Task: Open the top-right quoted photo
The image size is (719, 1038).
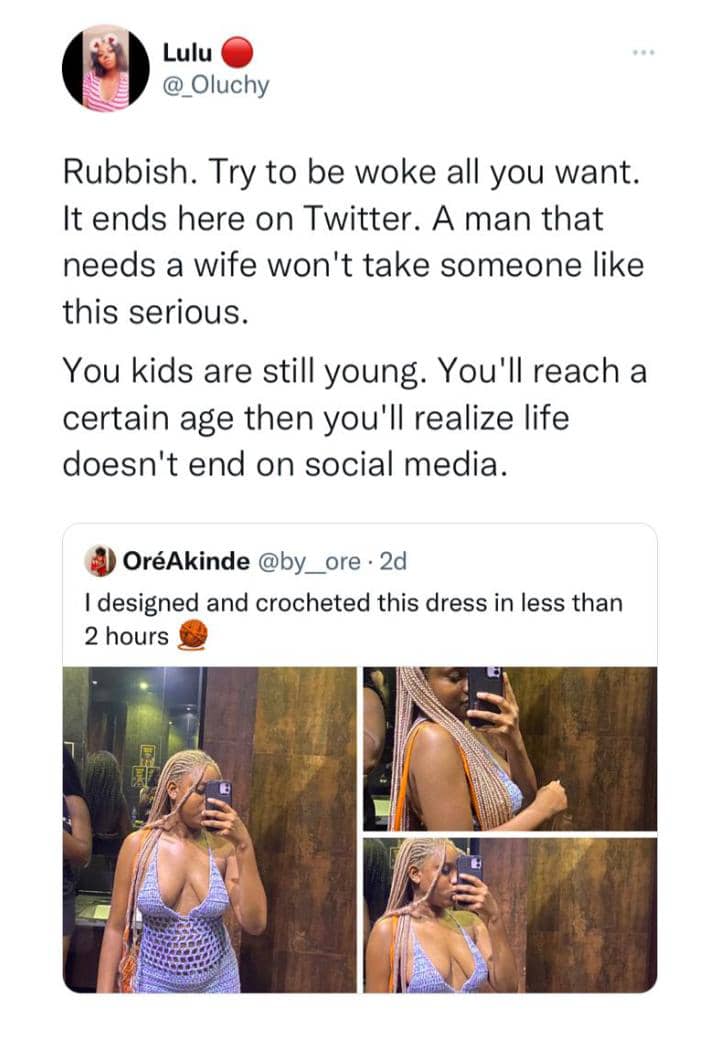Action: click(x=509, y=749)
